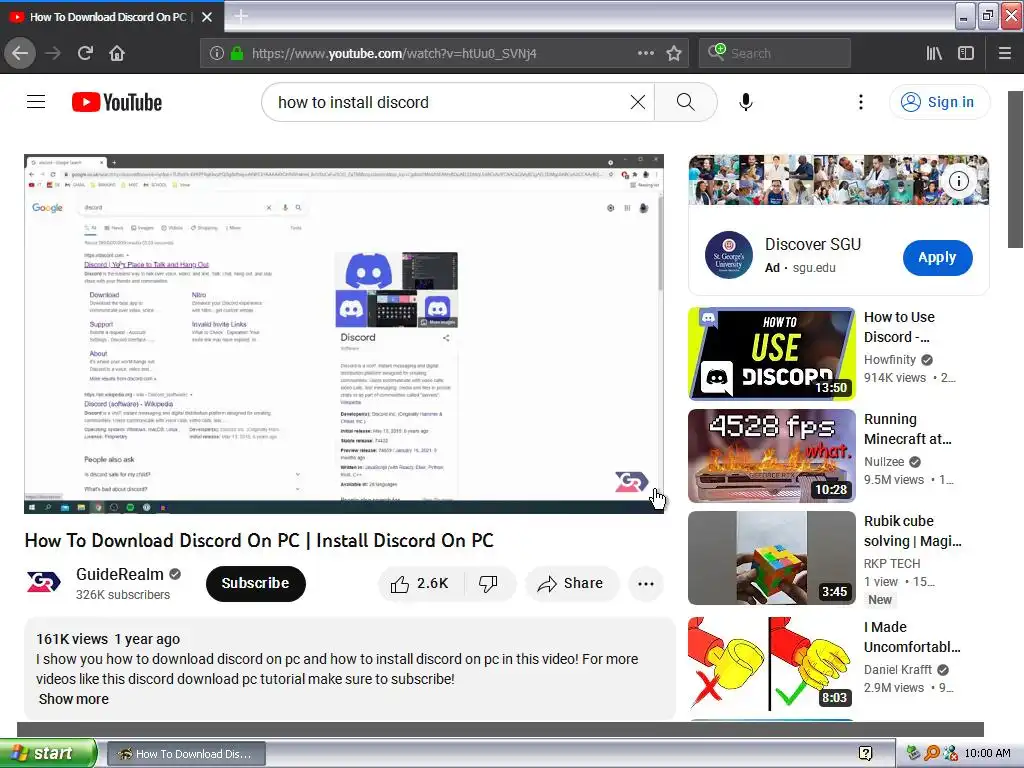Click the Daniel Krafft channel name
This screenshot has width=1024, height=768.
(898, 670)
